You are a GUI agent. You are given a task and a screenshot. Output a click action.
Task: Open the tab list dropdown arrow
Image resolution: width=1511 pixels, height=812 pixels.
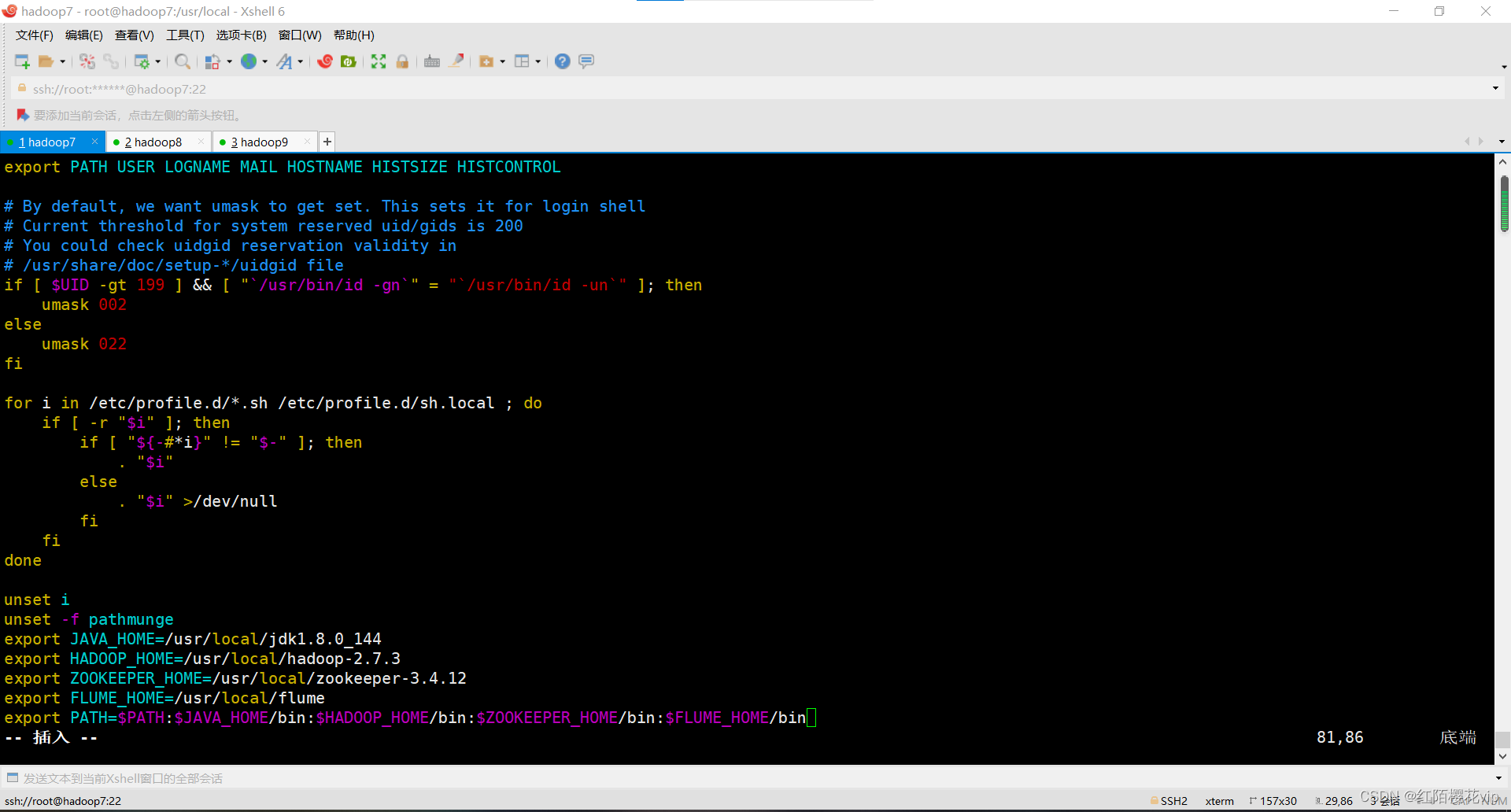[x=1502, y=142]
